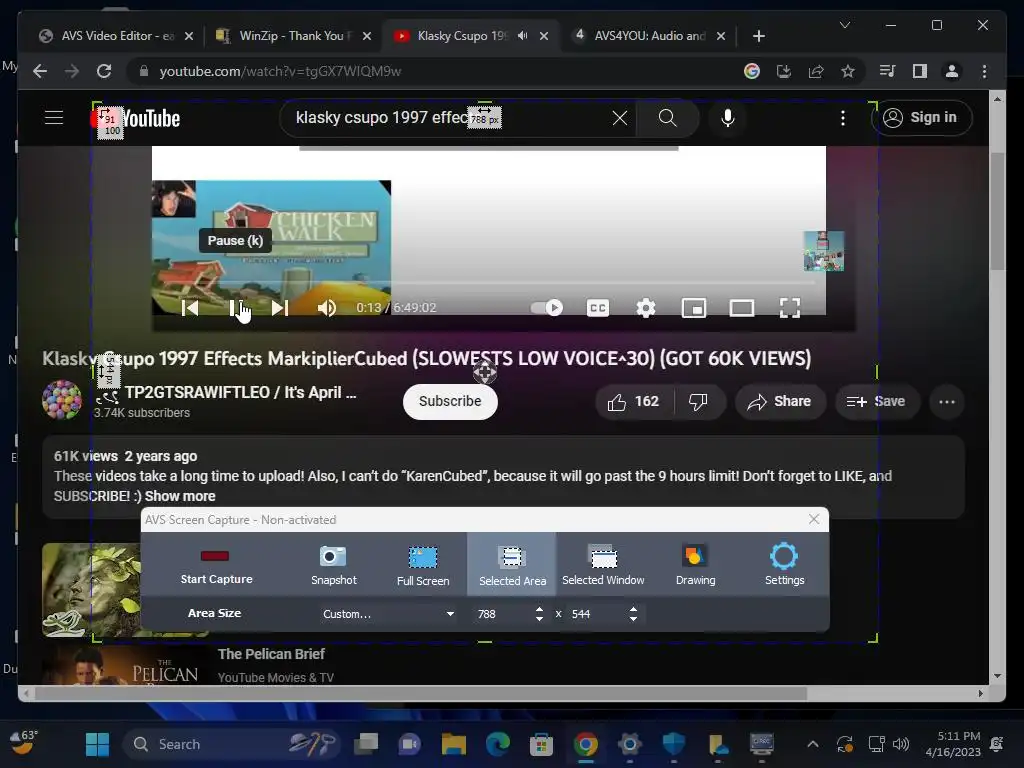
Task: Open the tab search chevron
Action: pyautogui.click(x=844, y=25)
